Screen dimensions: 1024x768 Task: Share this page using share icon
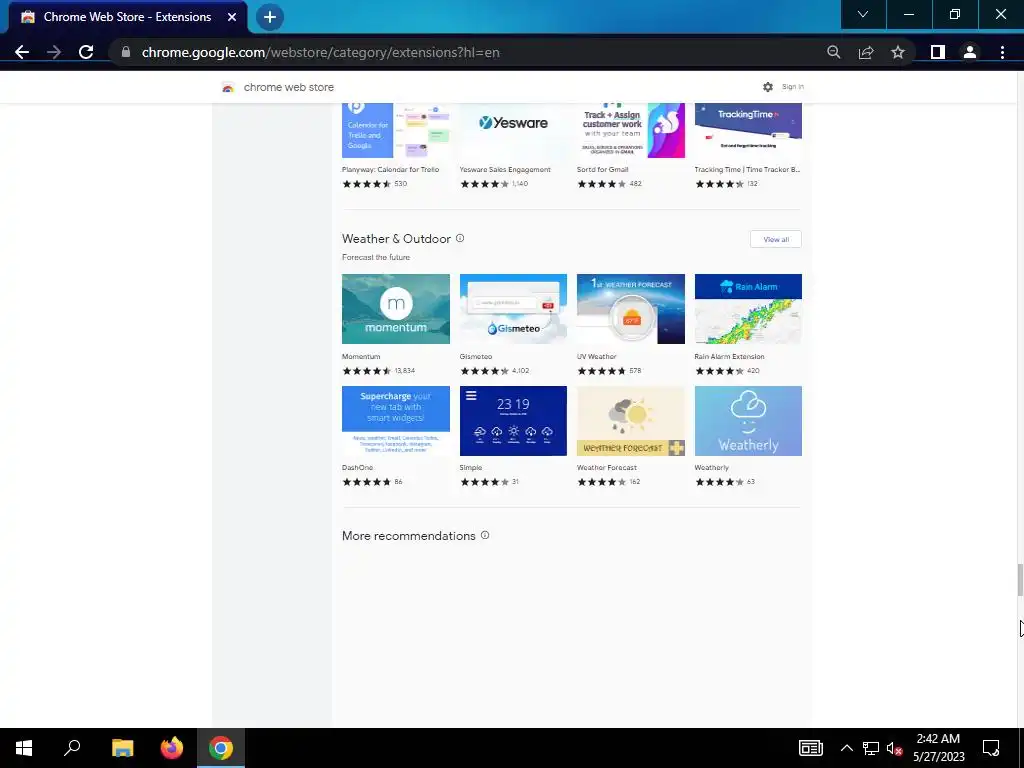pyautogui.click(x=866, y=52)
